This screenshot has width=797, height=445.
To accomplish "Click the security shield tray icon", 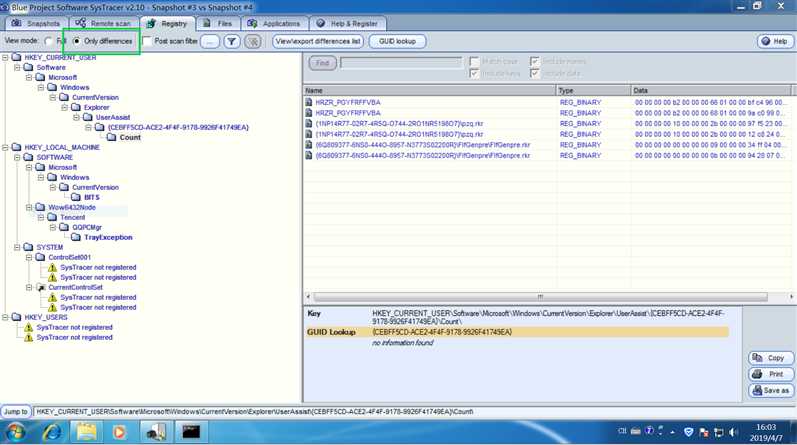I will pyautogui.click(x=689, y=432).
